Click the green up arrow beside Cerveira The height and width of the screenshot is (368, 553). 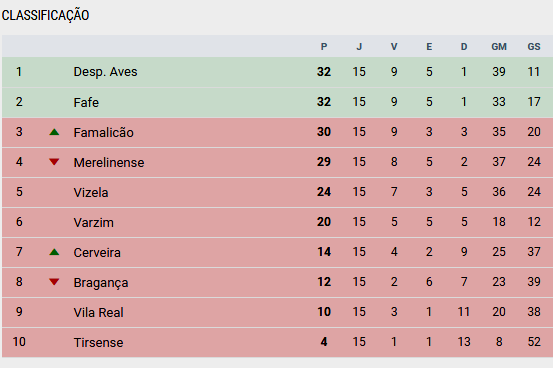coord(54,252)
